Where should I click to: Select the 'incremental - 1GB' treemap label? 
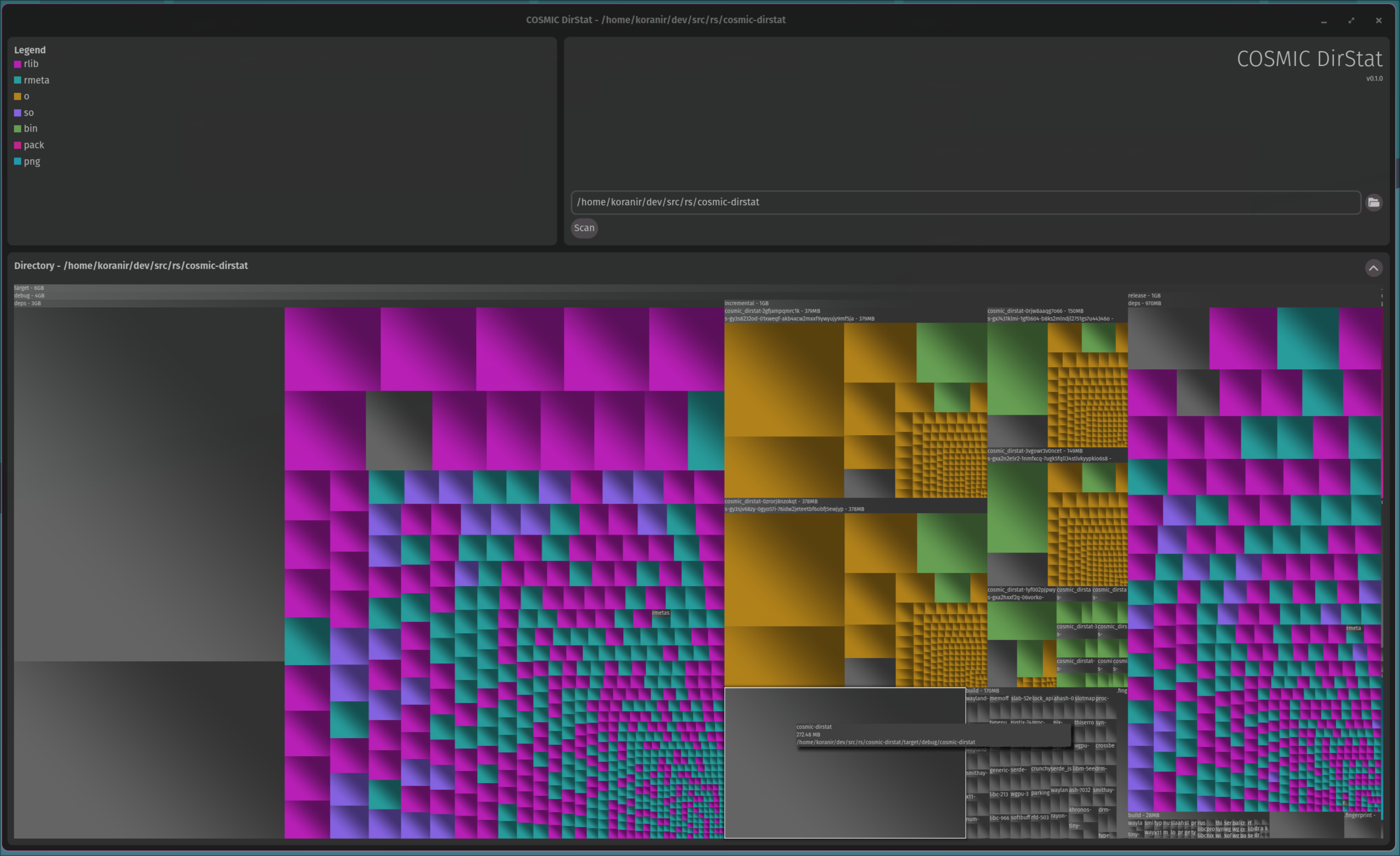click(746, 303)
